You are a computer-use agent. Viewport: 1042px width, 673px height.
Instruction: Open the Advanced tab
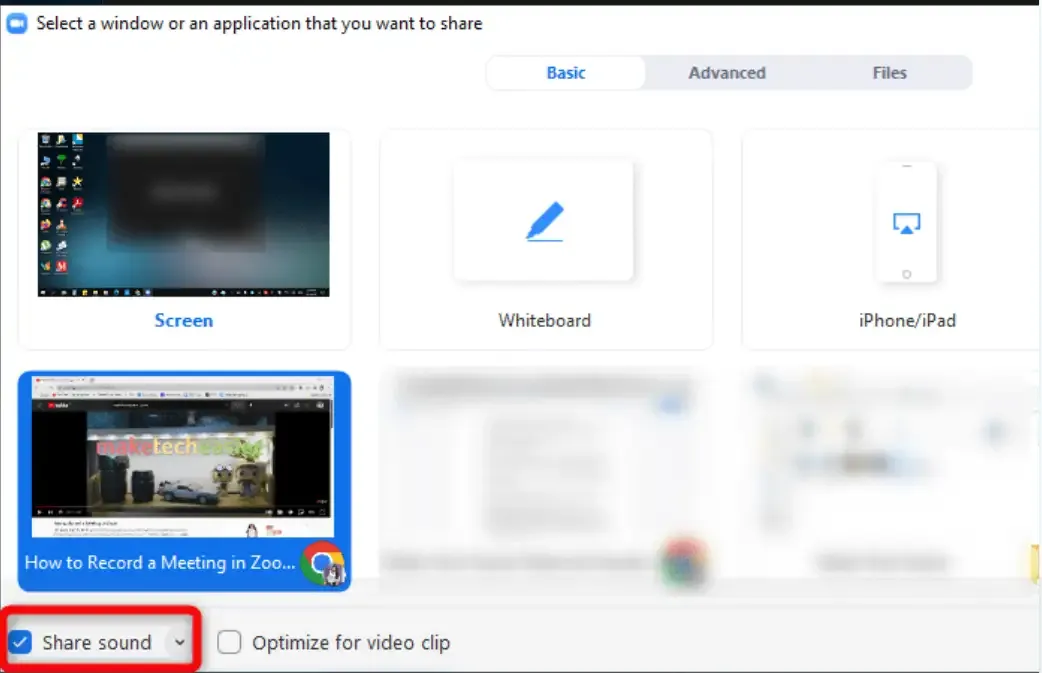coord(727,73)
